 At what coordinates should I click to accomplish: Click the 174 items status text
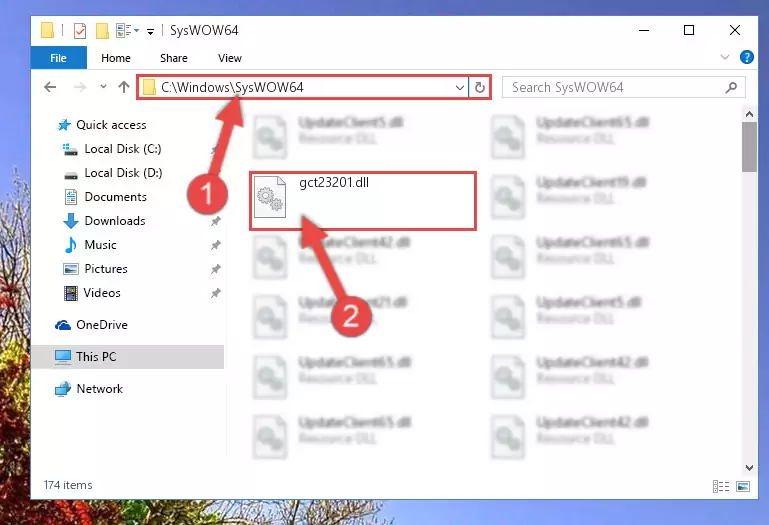tap(68, 485)
